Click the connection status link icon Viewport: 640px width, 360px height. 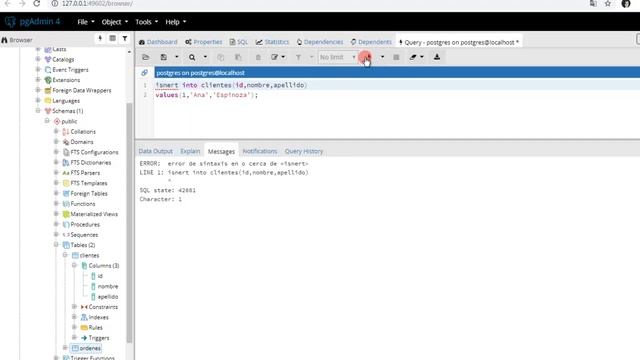[144, 73]
